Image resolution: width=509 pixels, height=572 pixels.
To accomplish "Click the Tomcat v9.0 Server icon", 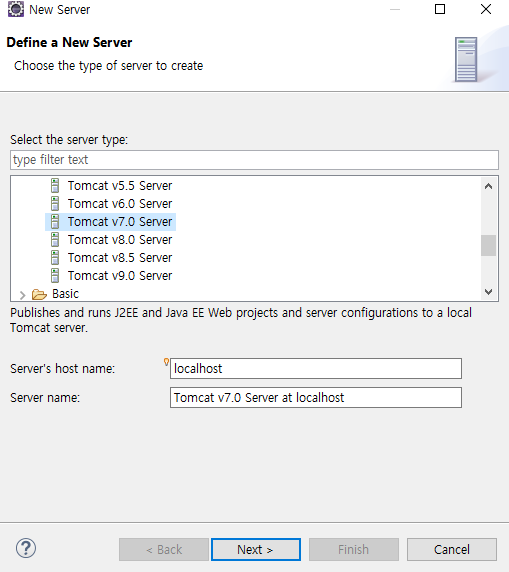I will 55,275.
